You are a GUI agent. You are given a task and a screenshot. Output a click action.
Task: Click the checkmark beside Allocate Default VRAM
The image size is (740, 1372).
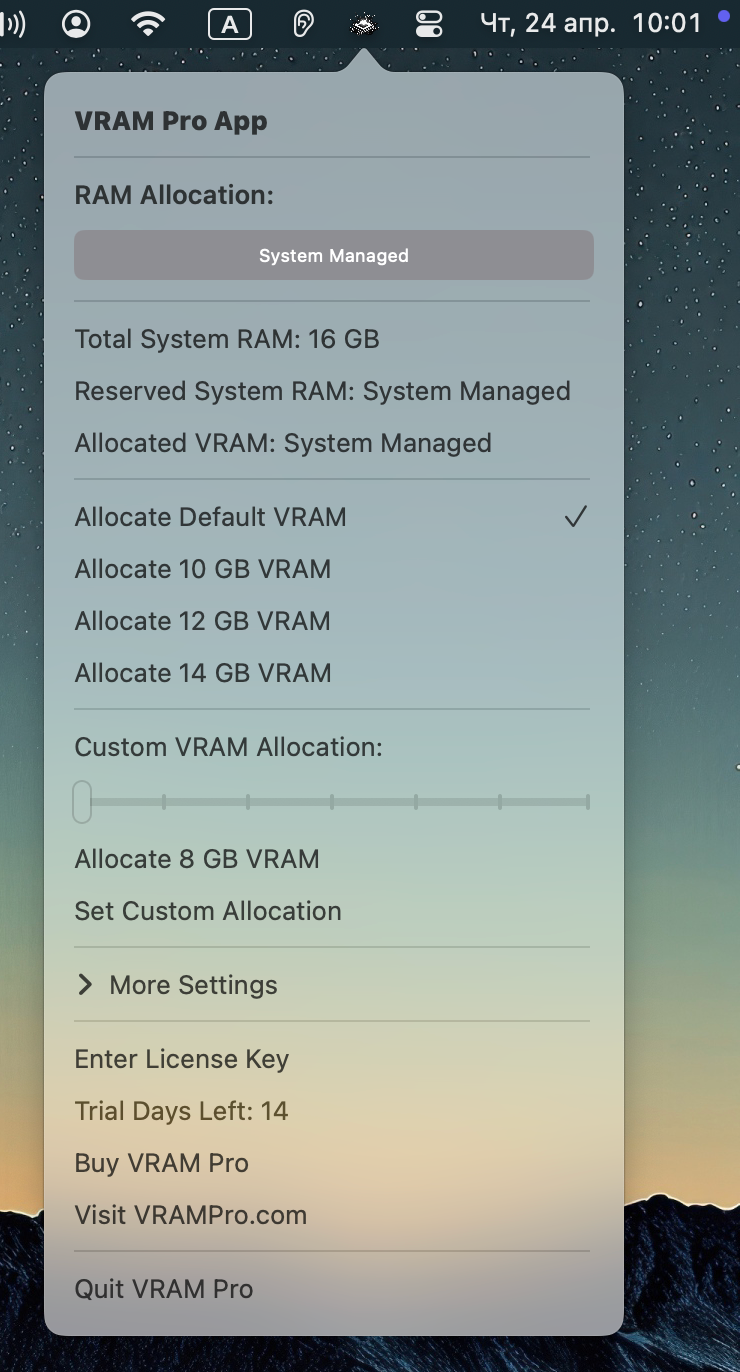(575, 517)
